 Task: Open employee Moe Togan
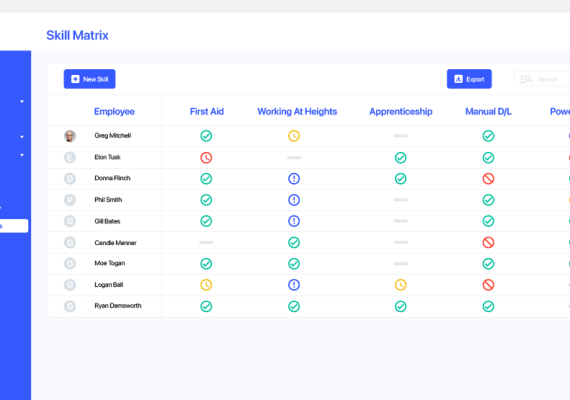click(109, 263)
